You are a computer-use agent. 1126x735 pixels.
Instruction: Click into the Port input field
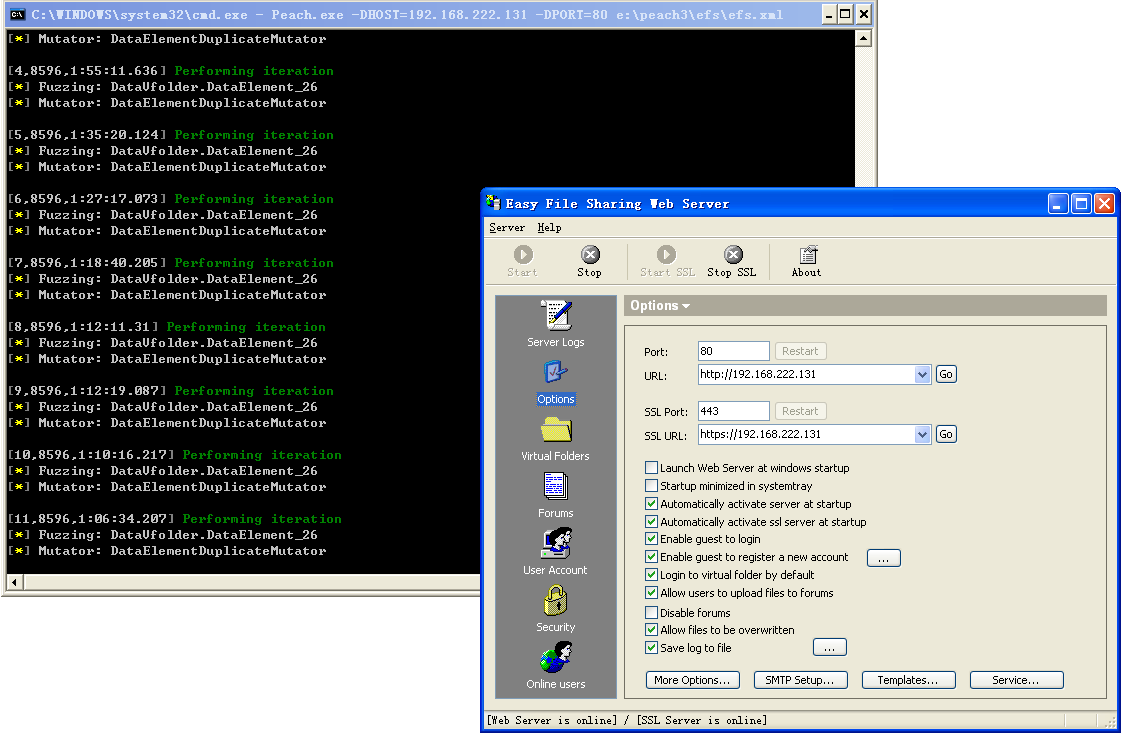point(733,351)
